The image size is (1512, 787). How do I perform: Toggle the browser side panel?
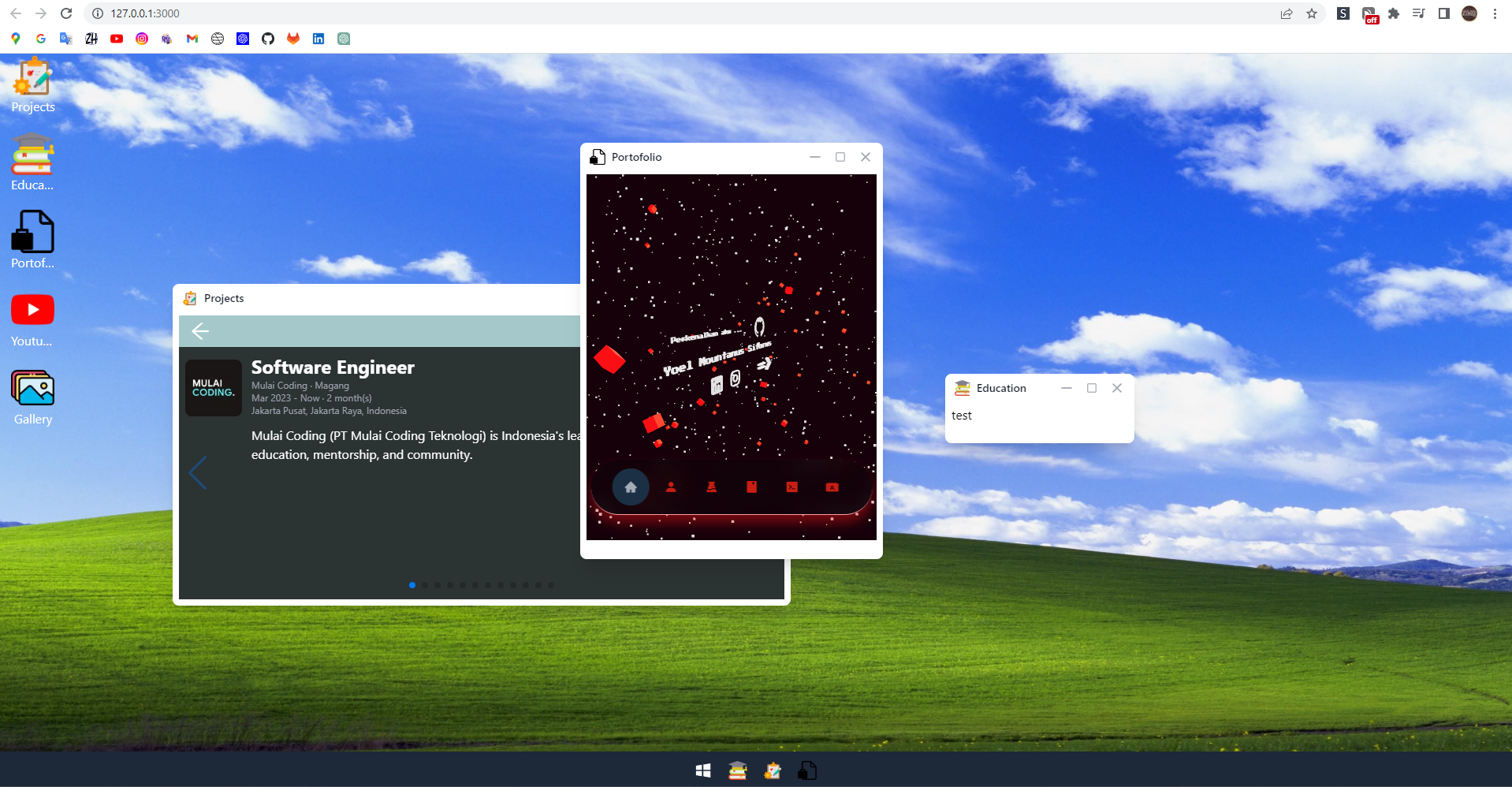tap(1443, 13)
